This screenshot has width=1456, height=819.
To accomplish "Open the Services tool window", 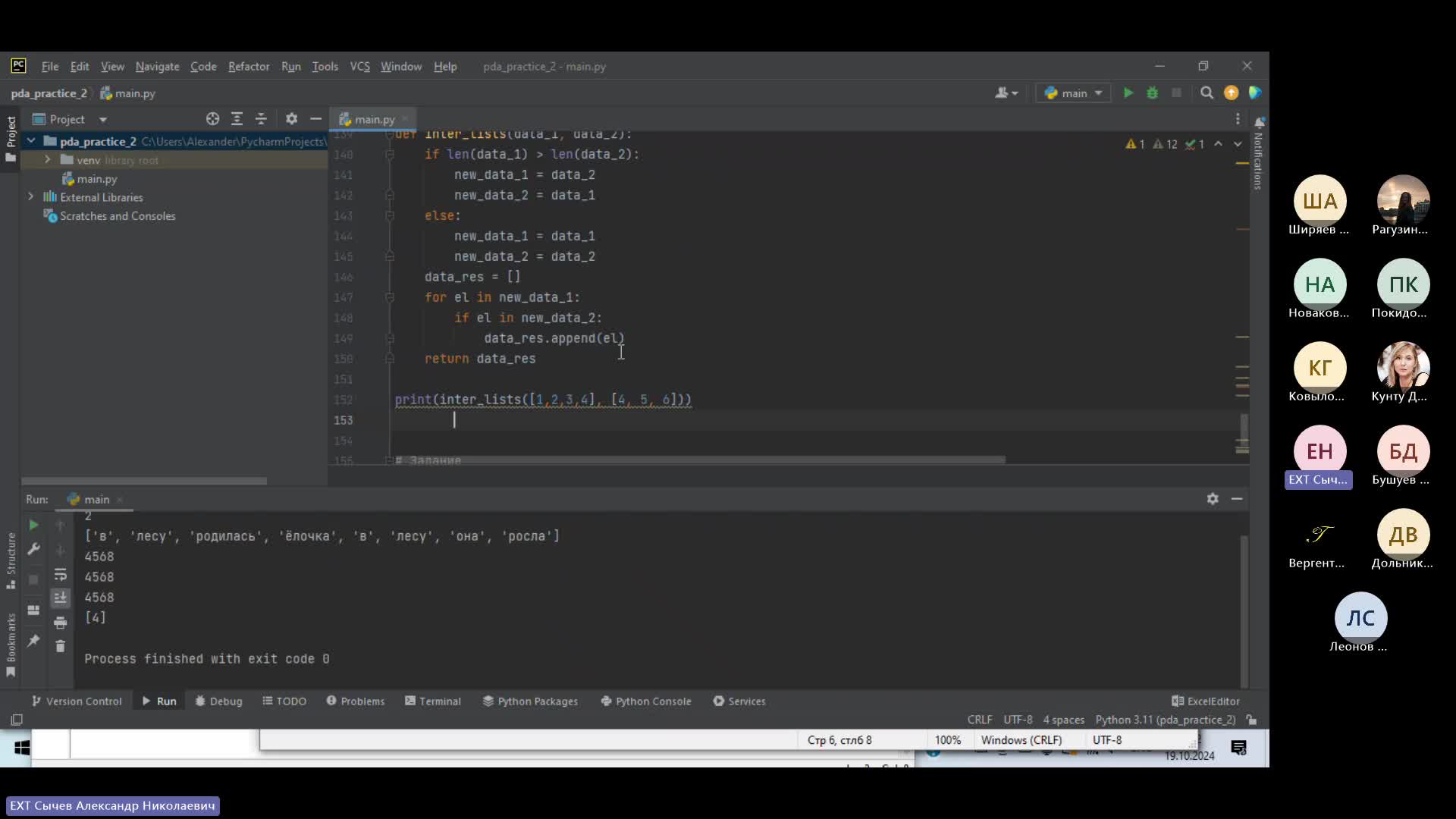I will (739, 701).
